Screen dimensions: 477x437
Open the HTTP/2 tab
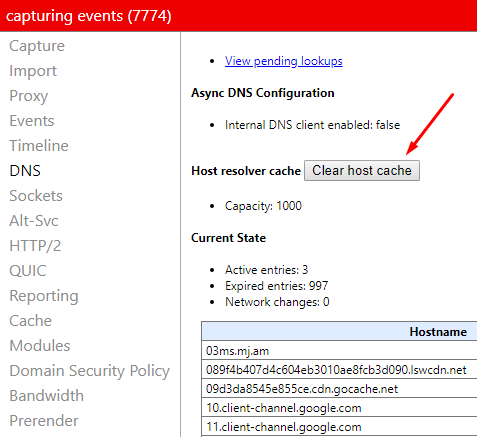pos(35,246)
